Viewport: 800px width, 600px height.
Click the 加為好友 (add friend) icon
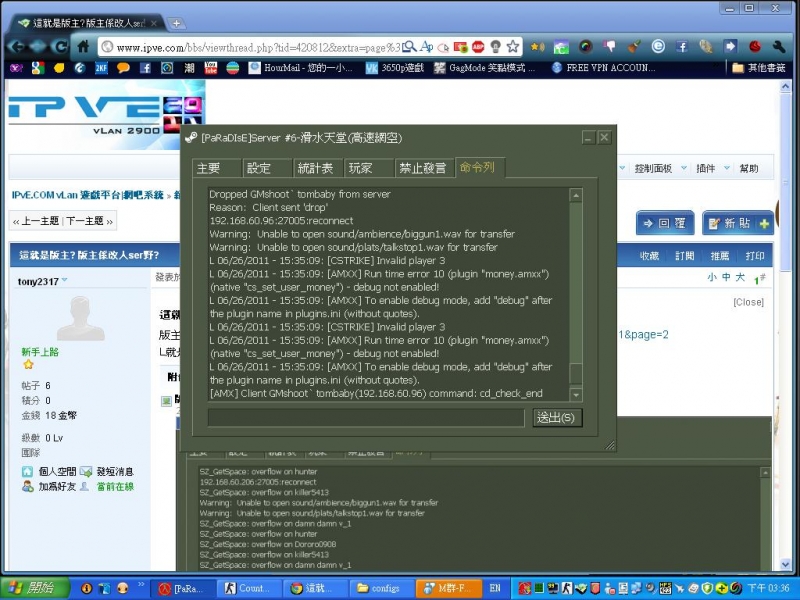click(x=27, y=487)
